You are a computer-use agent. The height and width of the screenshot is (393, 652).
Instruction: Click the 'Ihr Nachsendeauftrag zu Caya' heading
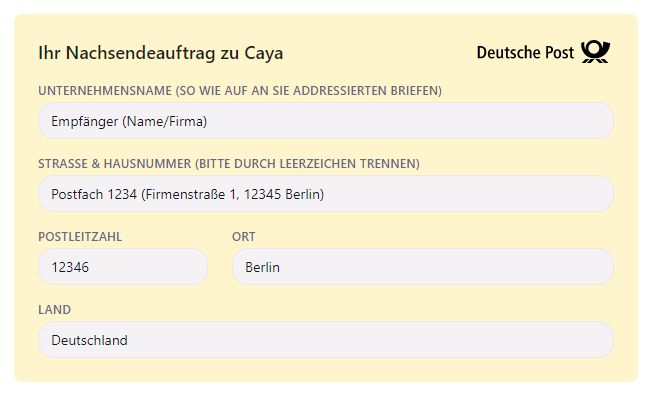[161, 53]
